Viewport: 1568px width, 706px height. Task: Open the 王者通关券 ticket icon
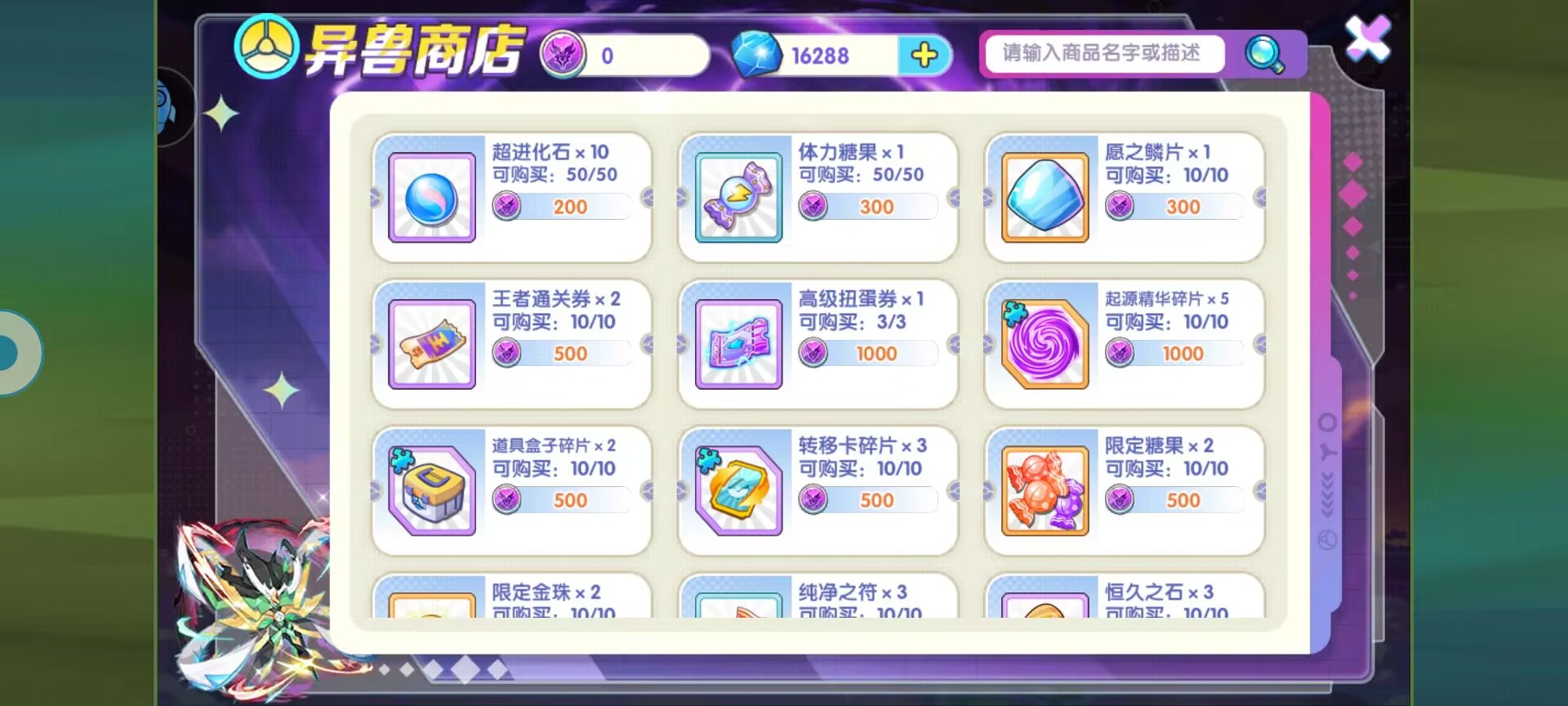(x=431, y=344)
